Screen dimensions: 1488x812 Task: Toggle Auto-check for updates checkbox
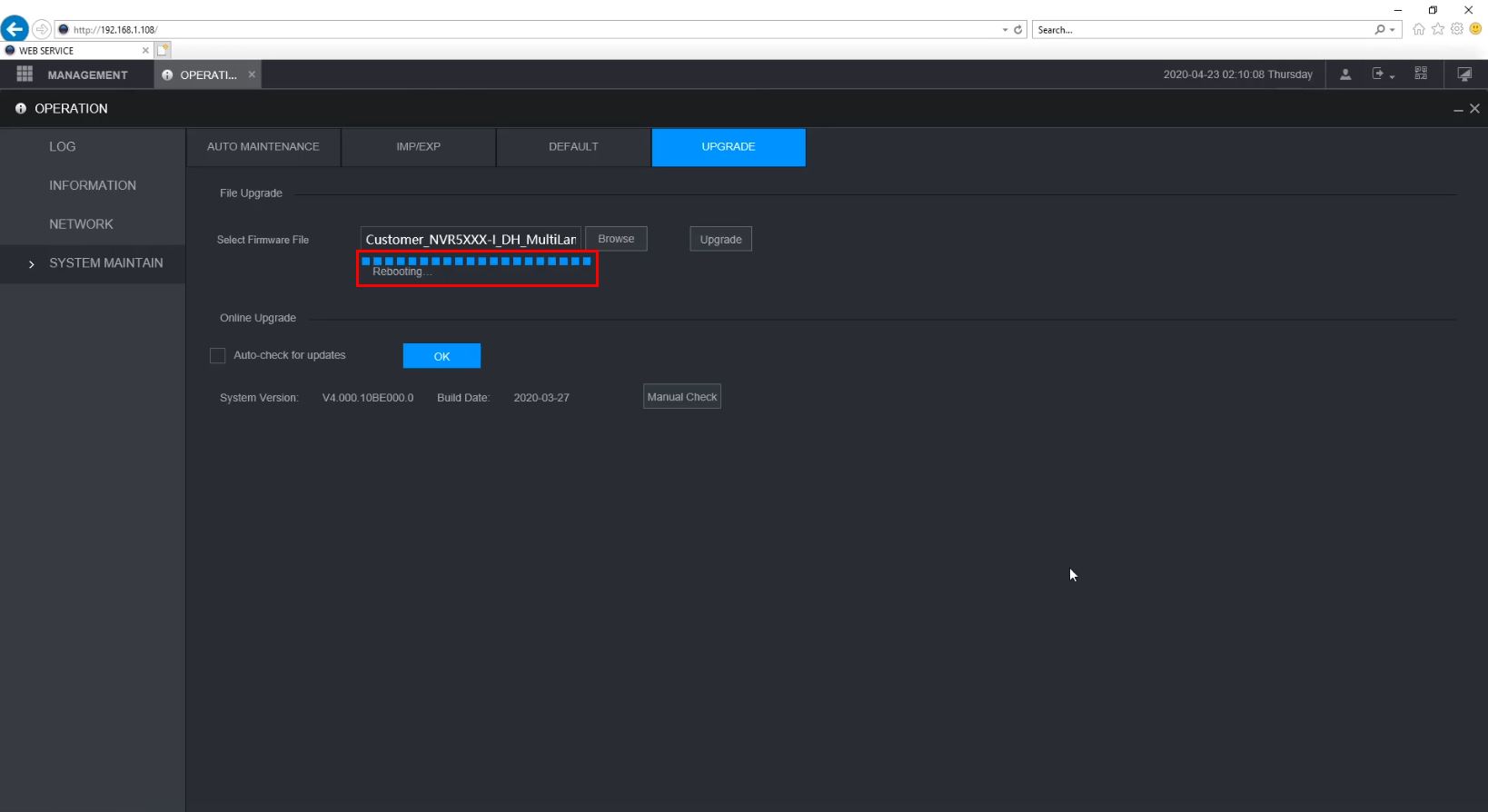217,355
